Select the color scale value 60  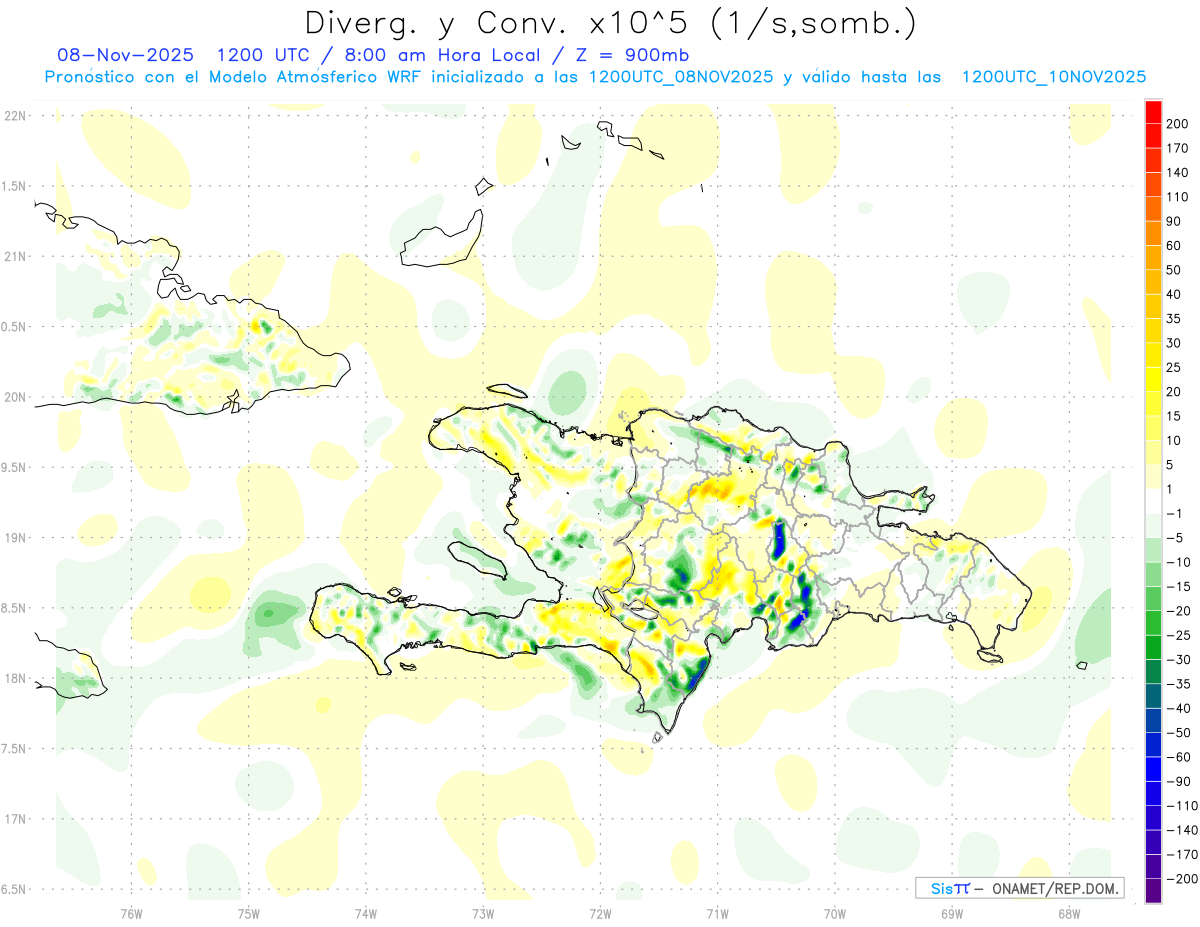click(1174, 246)
